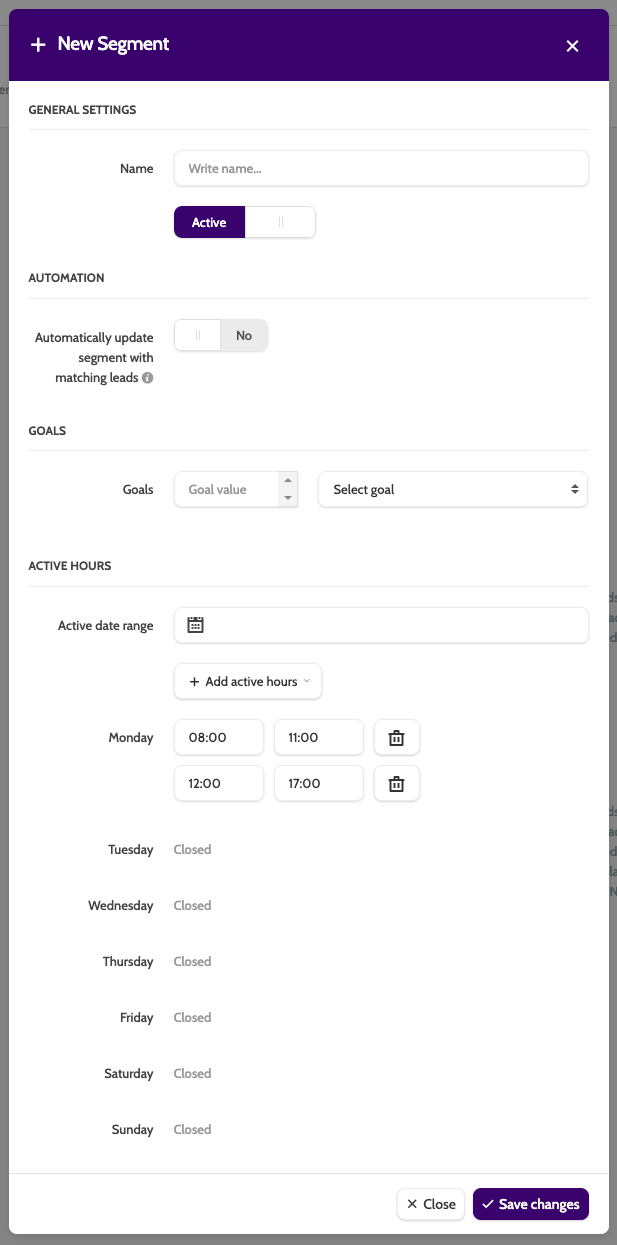Click the calendar icon in date range
Screen dimensions: 617x1245
tap(196, 625)
